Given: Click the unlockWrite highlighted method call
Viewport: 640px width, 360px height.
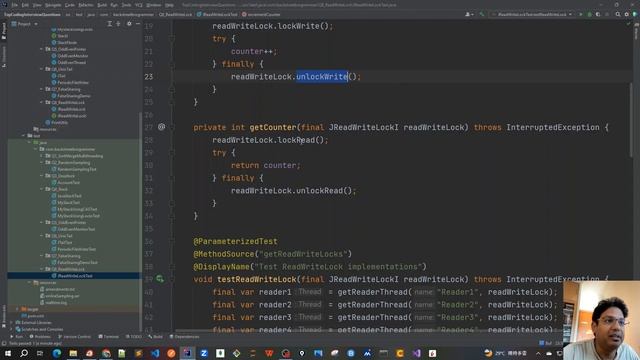Looking at the screenshot, I should (x=322, y=76).
